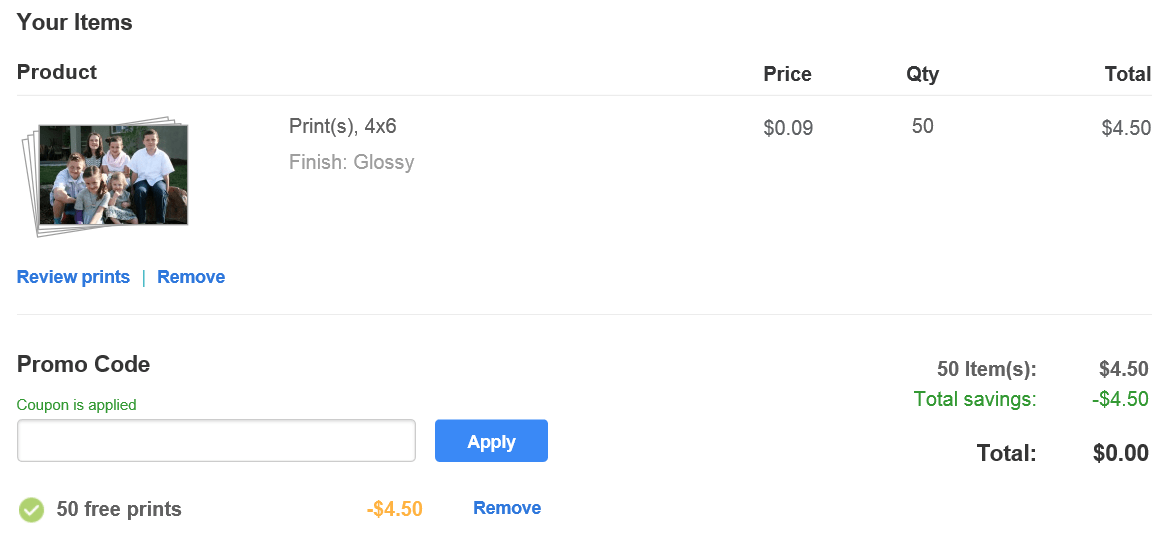Click the Promo Code heading
The width and height of the screenshot is (1167, 555).
click(83, 364)
